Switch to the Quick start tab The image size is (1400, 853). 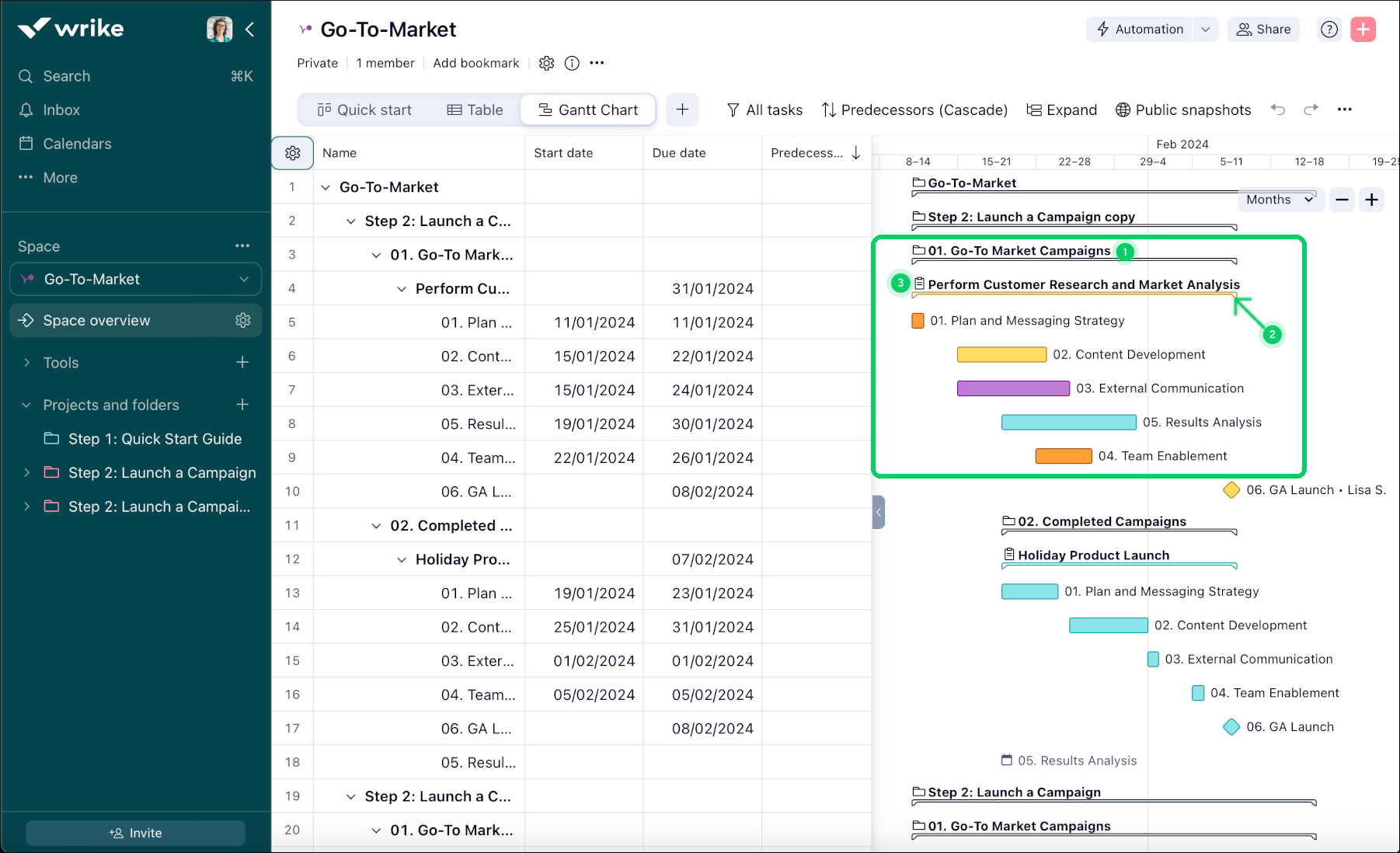(x=364, y=110)
